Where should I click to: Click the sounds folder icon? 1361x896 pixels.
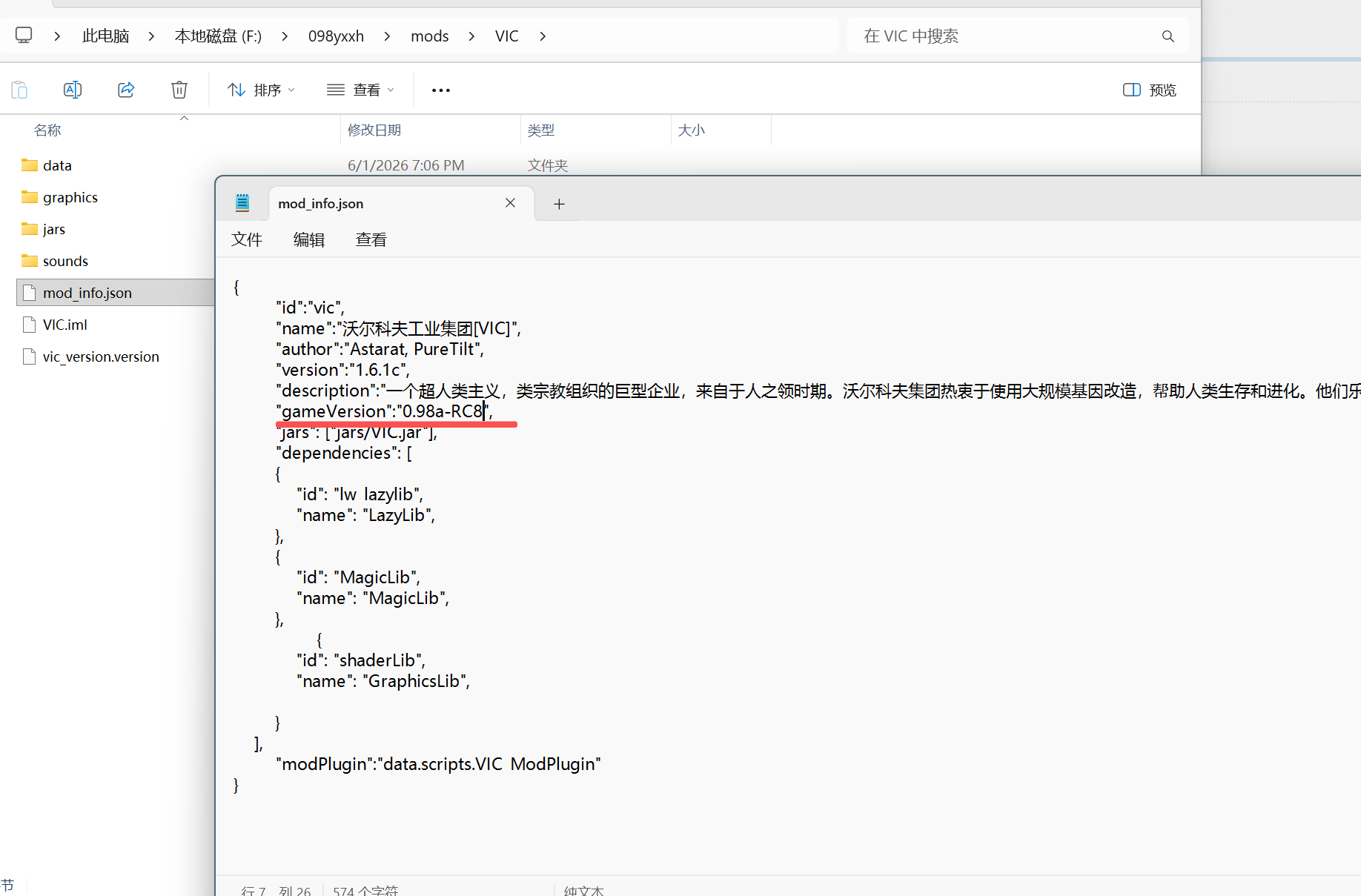coord(30,261)
